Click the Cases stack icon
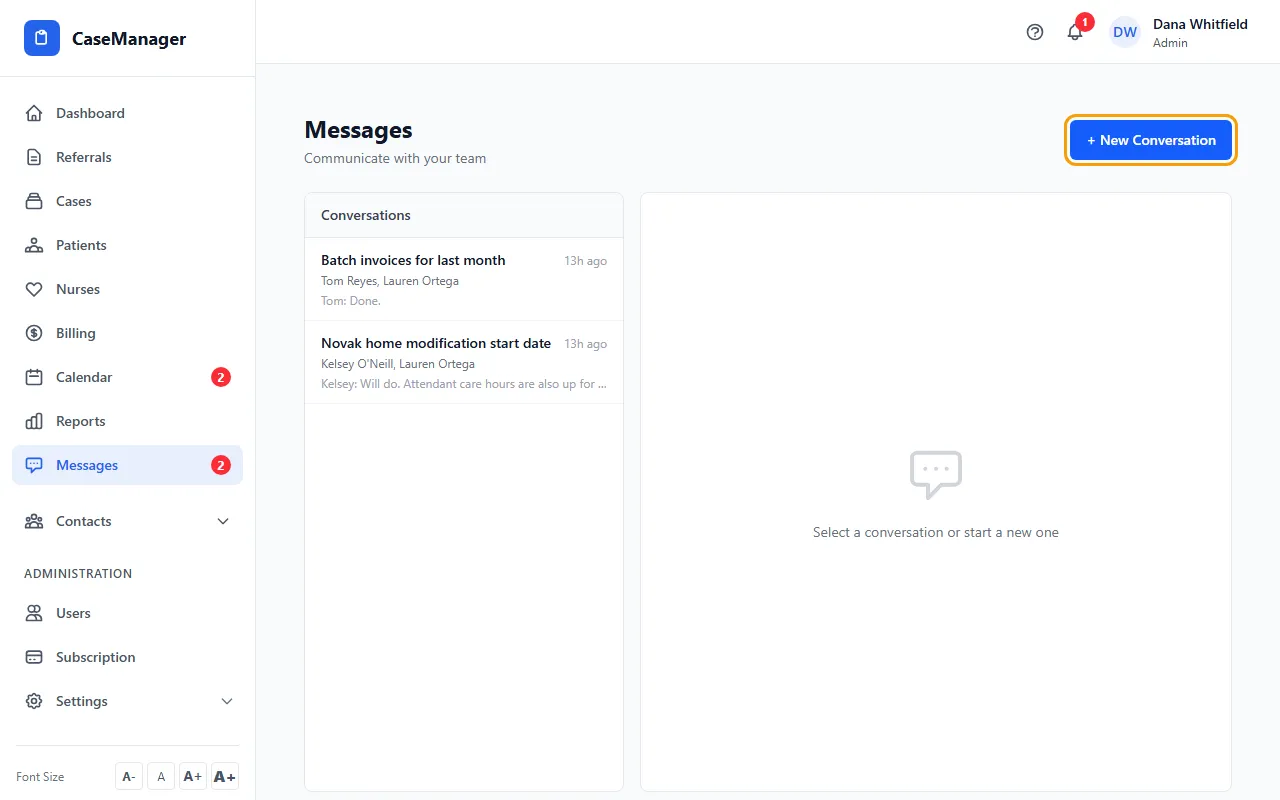This screenshot has height=800, width=1280. (34, 201)
